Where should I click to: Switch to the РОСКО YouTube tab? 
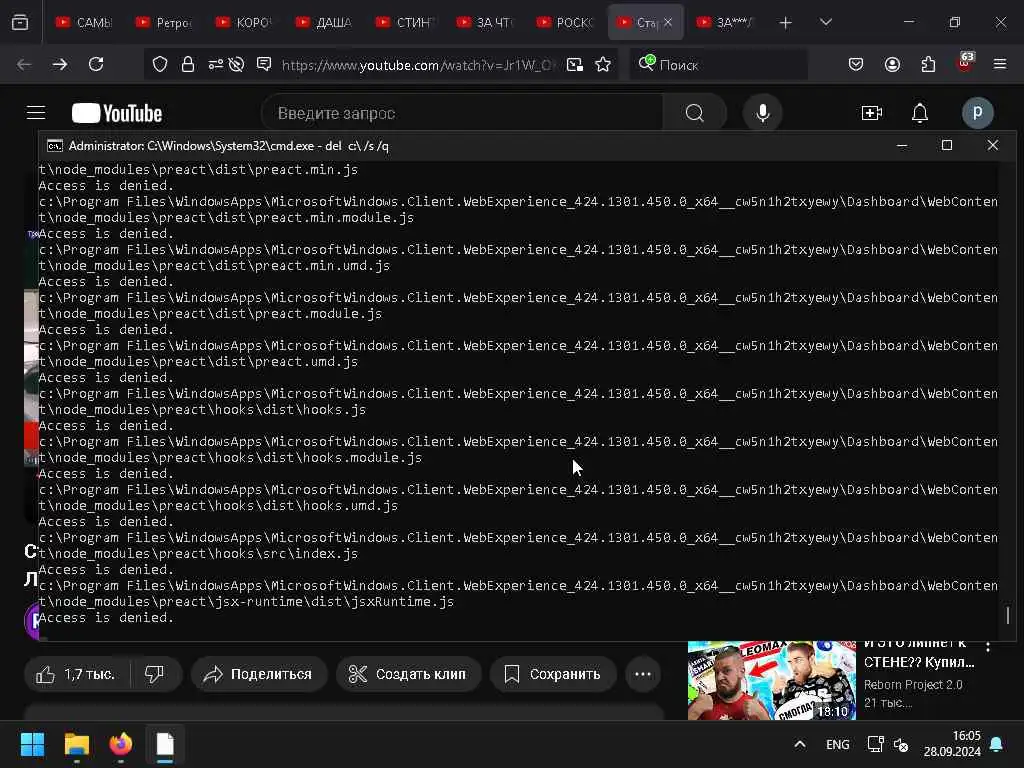(x=565, y=22)
